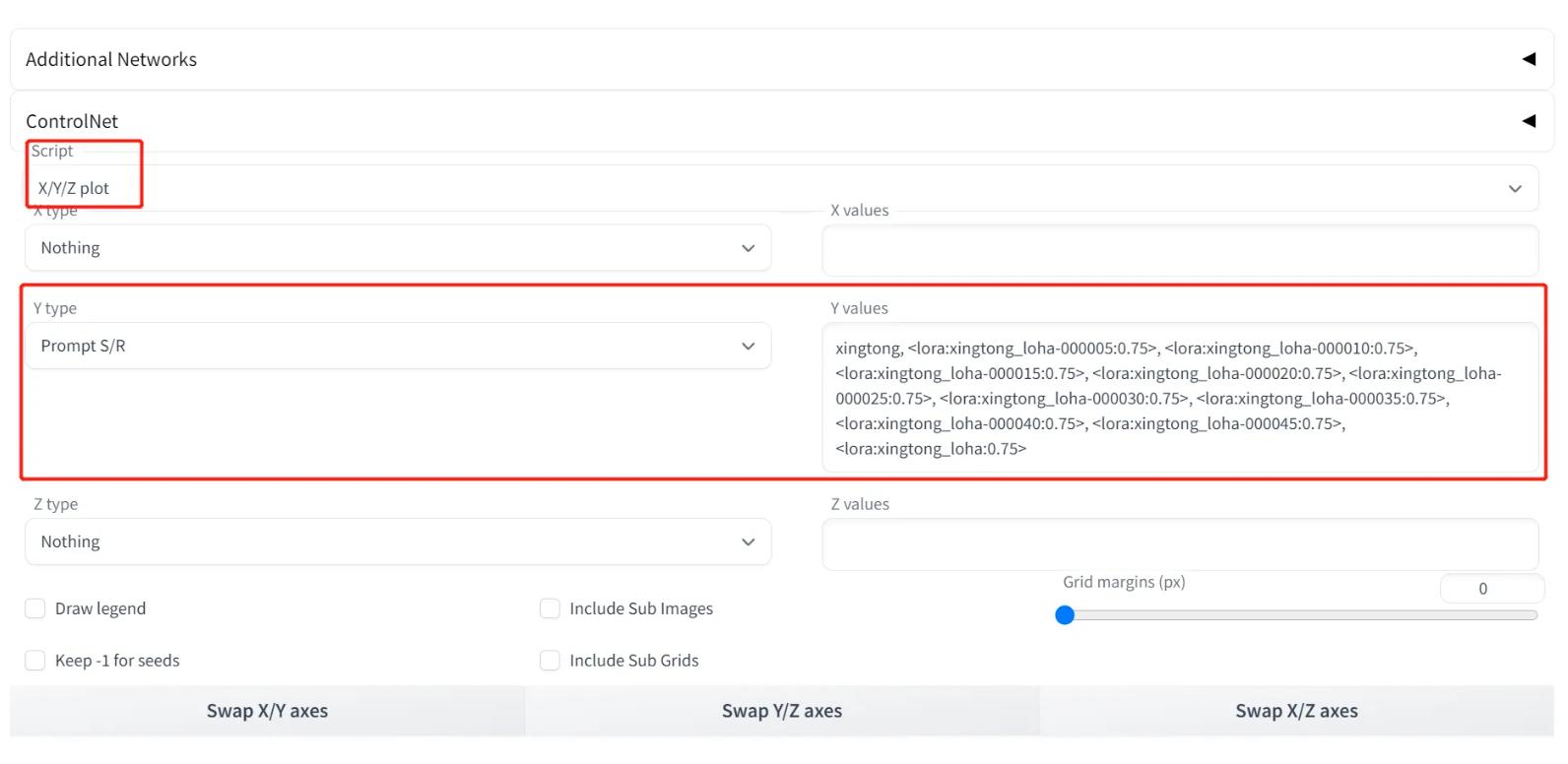
Task: Tick the Keep -1 for seeds checkbox
Action: coord(35,661)
